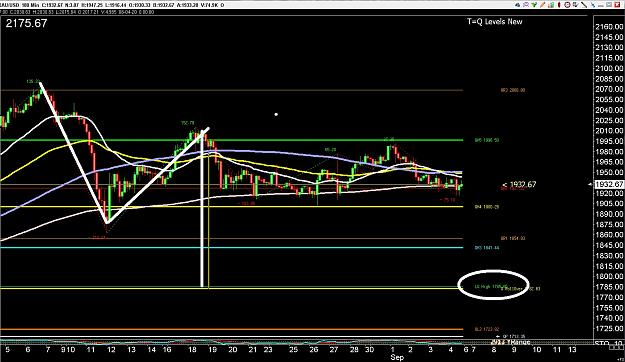Image resolution: width=625 pixels, height=362 pixels.
Task: Click the cyan level label near 1841
Action: pos(487,248)
